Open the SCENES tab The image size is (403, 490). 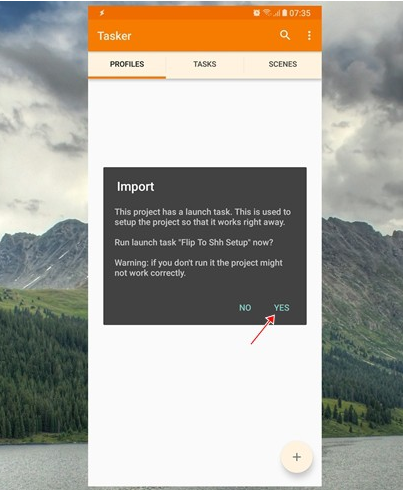pos(283,64)
